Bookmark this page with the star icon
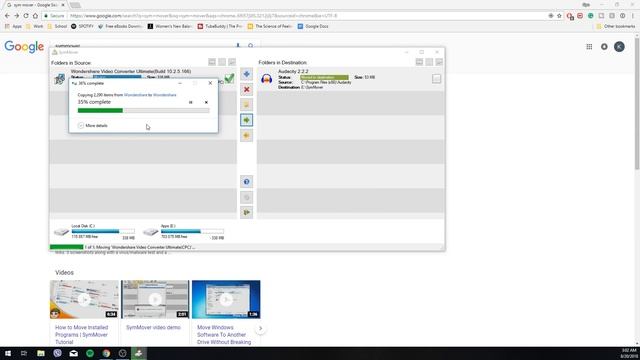640x360 pixels. 560,16
